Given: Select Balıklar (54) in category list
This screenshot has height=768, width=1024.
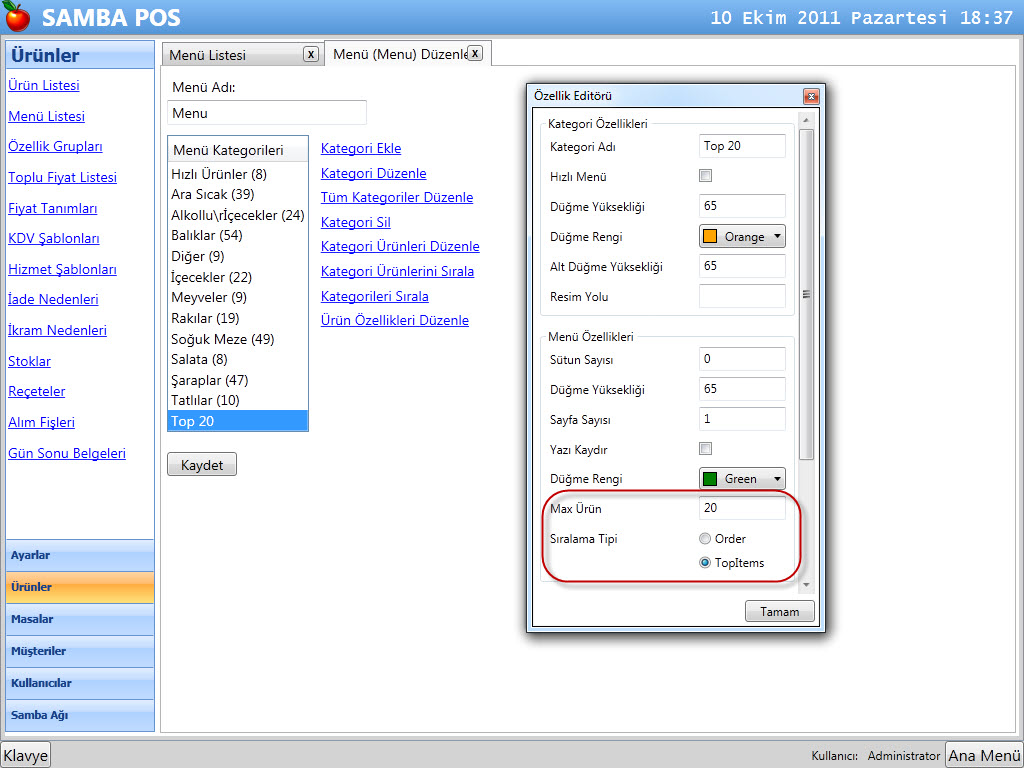Looking at the screenshot, I should (x=207, y=235).
